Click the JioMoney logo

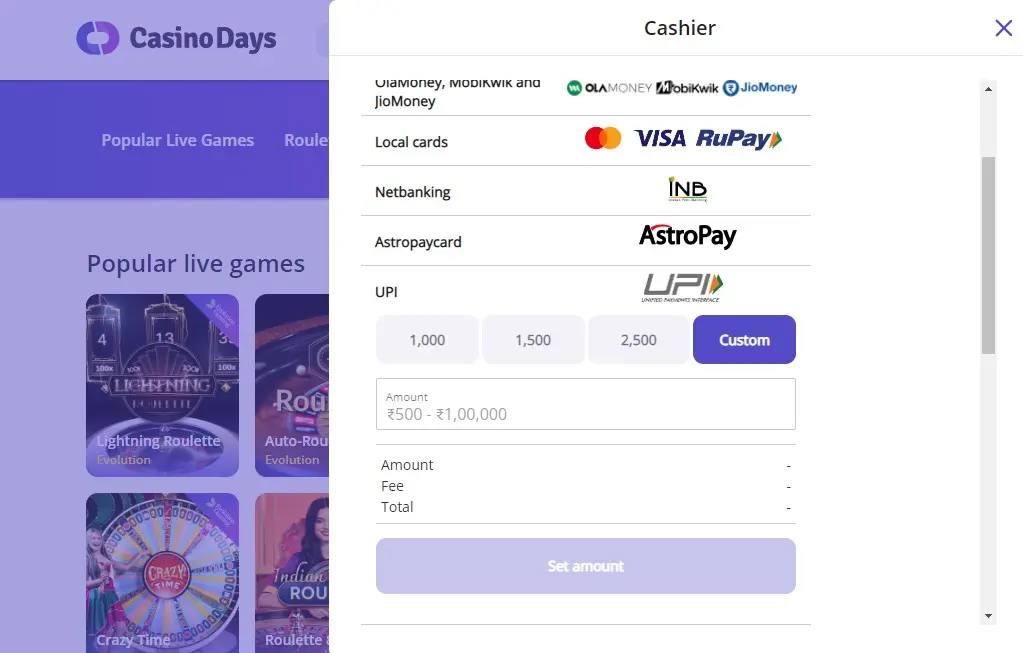pos(760,87)
